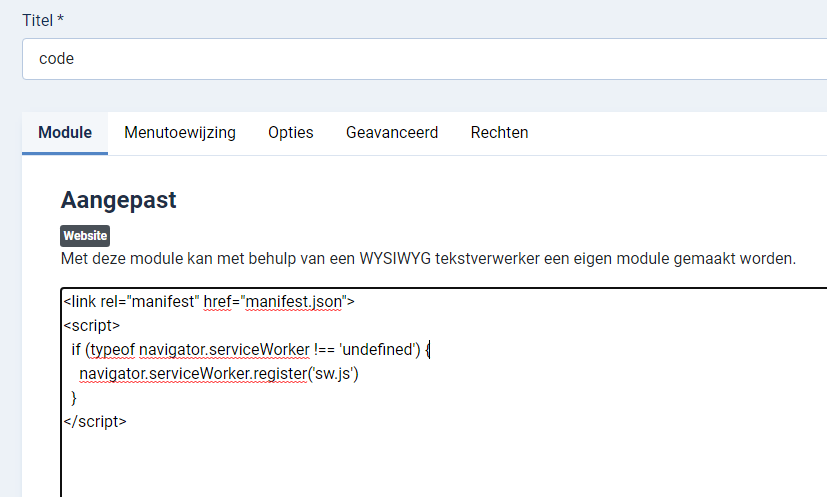Click the line with link rel="manifest" in editor
Viewport: 827px width, 497px height.
coord(209,302)
